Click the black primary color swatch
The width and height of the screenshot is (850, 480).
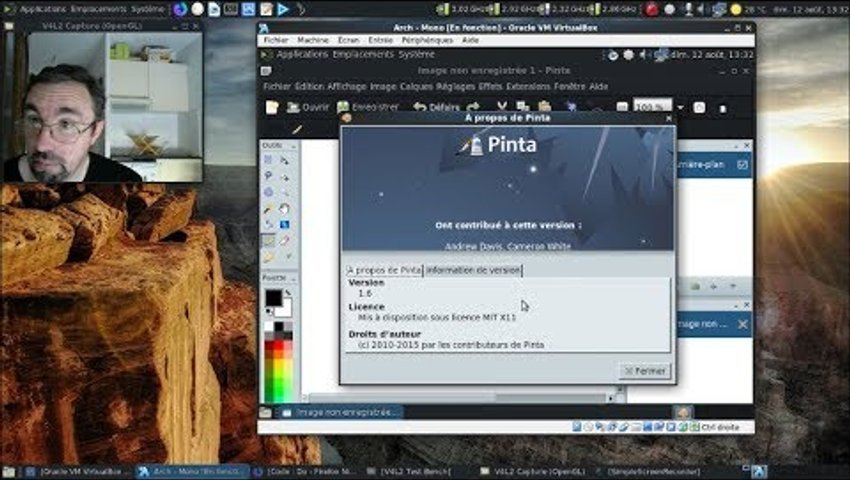273,298
